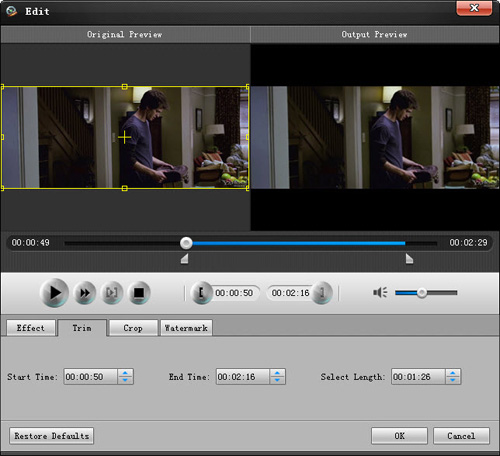The image size is (500, 456).
Task: Click the app icon in the title bar
Action: click(x=11, y=11)
